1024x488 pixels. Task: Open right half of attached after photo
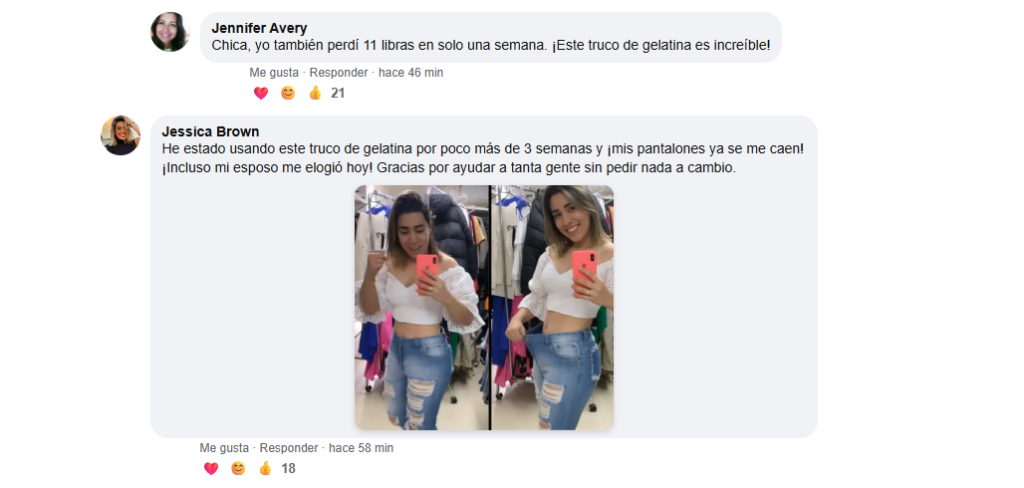[552, 308]
